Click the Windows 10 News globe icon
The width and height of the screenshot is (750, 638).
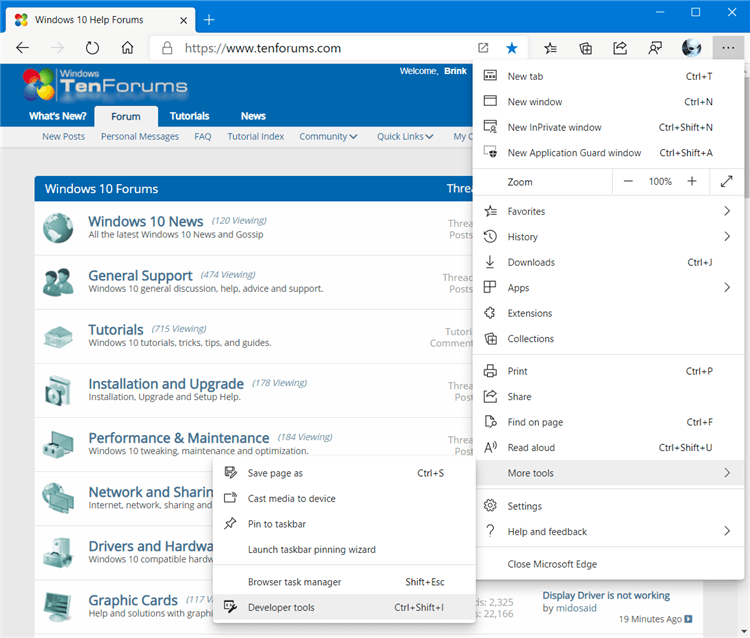click(x=58, y=228)
